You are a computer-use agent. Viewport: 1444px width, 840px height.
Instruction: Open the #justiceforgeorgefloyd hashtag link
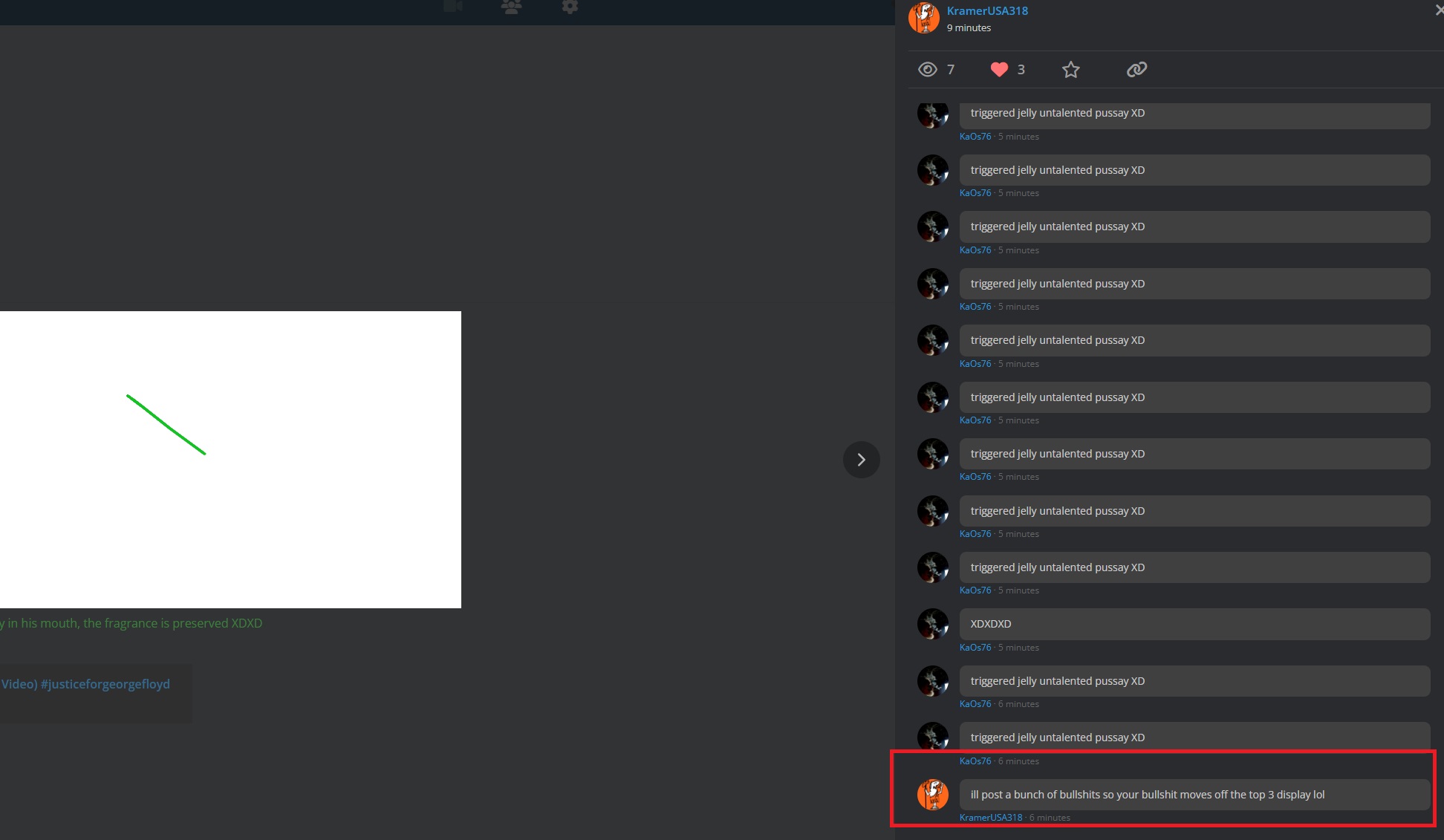click(x=105, y=684)
